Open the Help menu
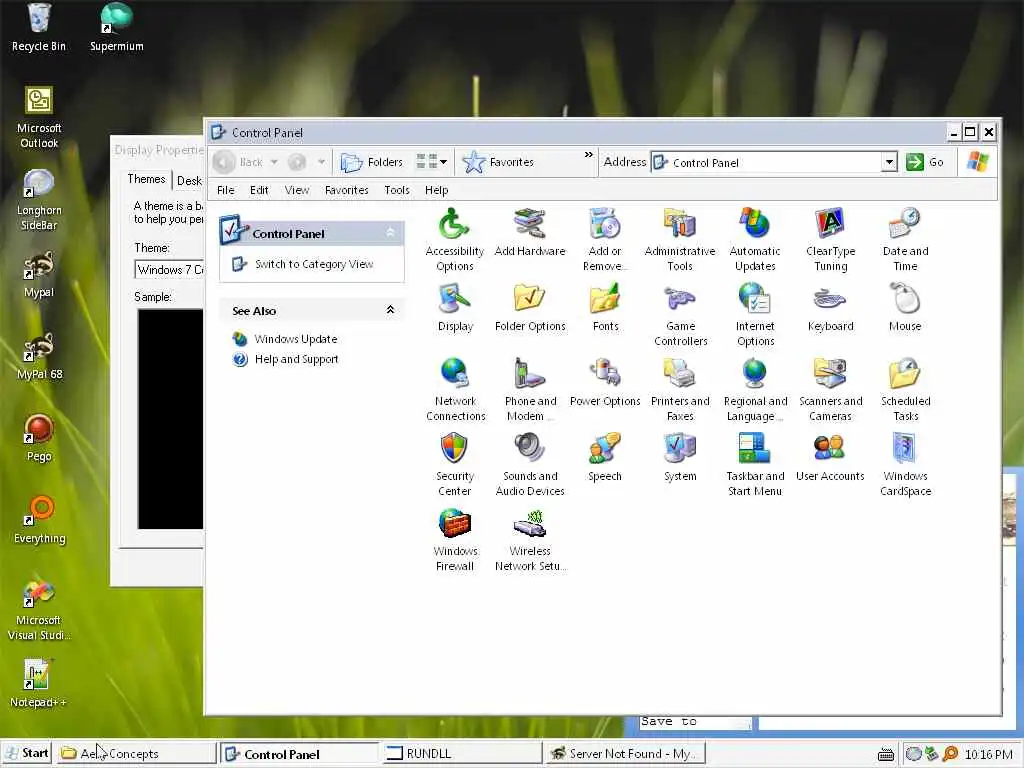 point(436,190)
